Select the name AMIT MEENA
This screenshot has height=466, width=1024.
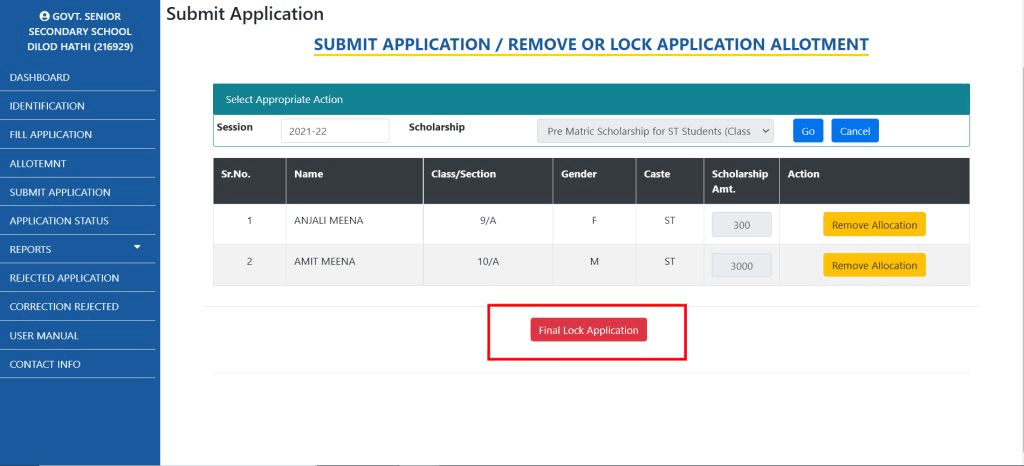[x=325, y=261]
